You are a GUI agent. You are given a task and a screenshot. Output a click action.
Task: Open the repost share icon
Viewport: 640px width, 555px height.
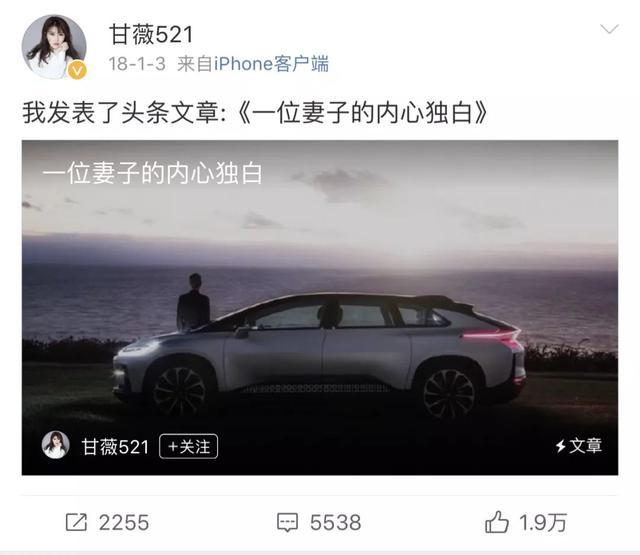coord(76,522)
